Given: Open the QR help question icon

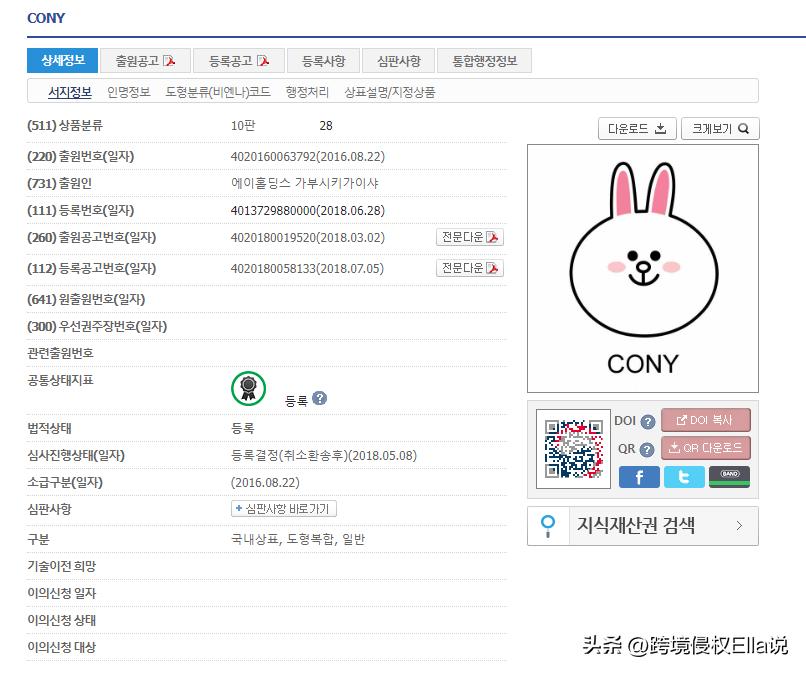Looking at the screenshot, I should tap(647, 450).
